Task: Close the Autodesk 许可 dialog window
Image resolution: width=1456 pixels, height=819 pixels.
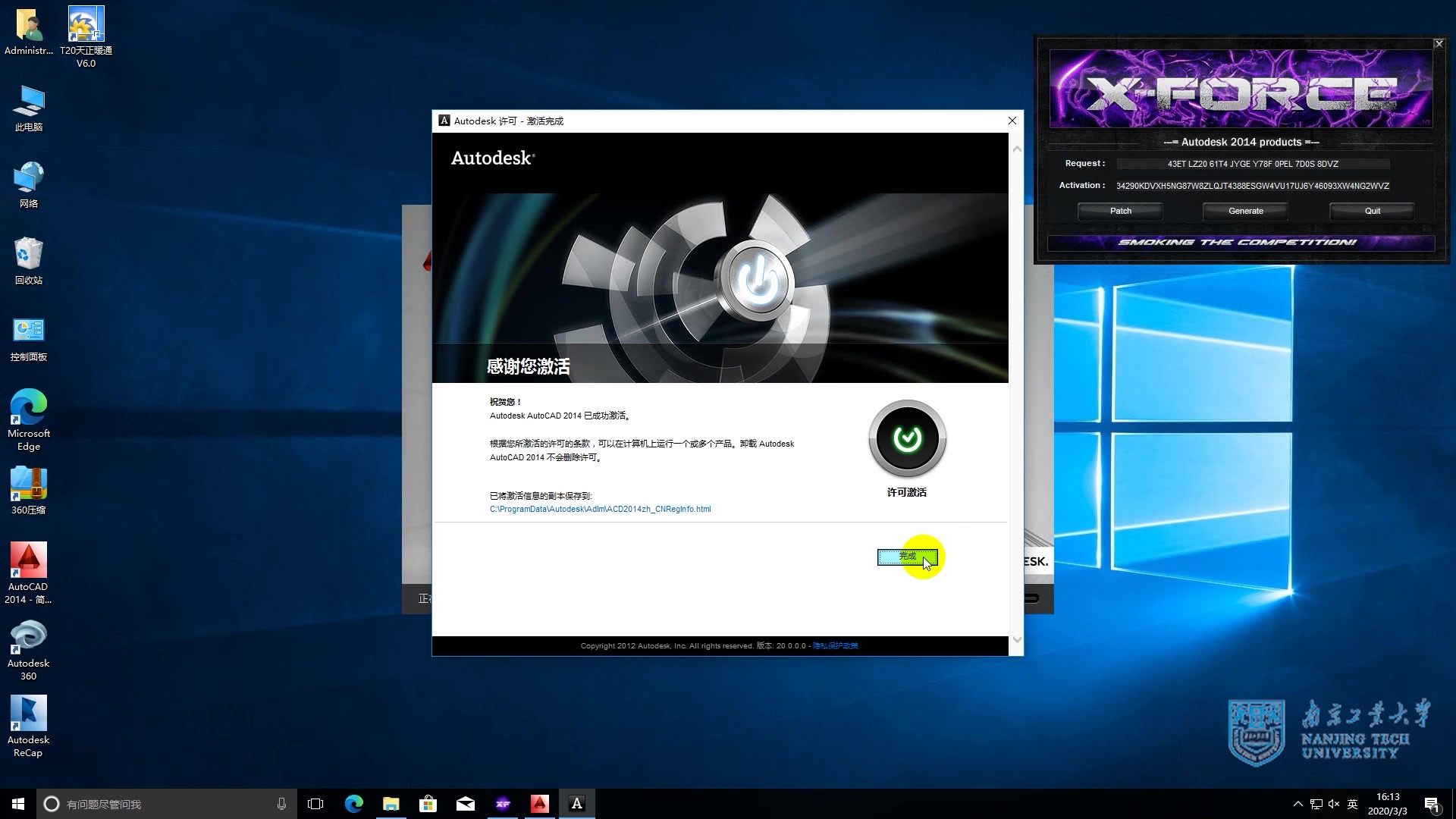Action: coord(1012,121)
